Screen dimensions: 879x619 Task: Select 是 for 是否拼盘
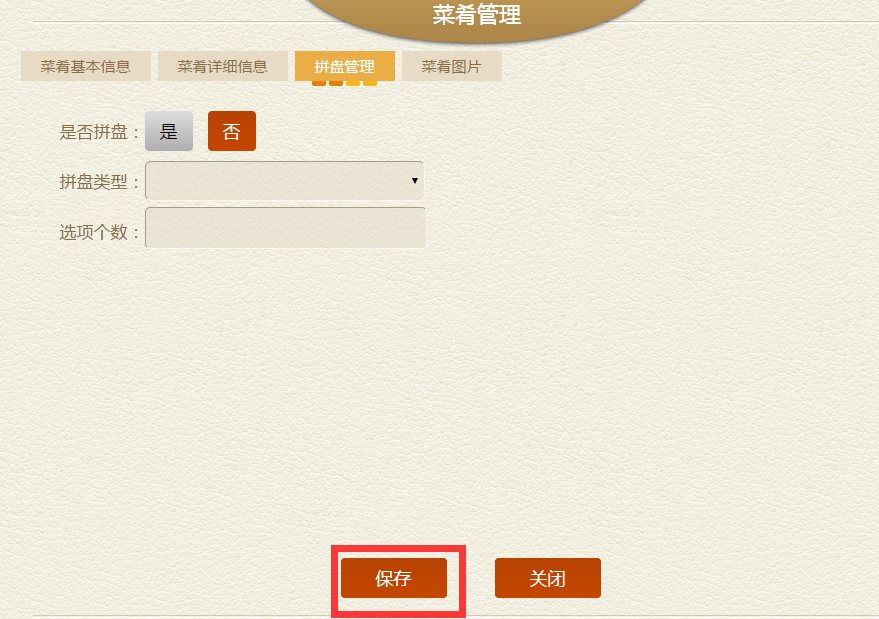point(169,131)
